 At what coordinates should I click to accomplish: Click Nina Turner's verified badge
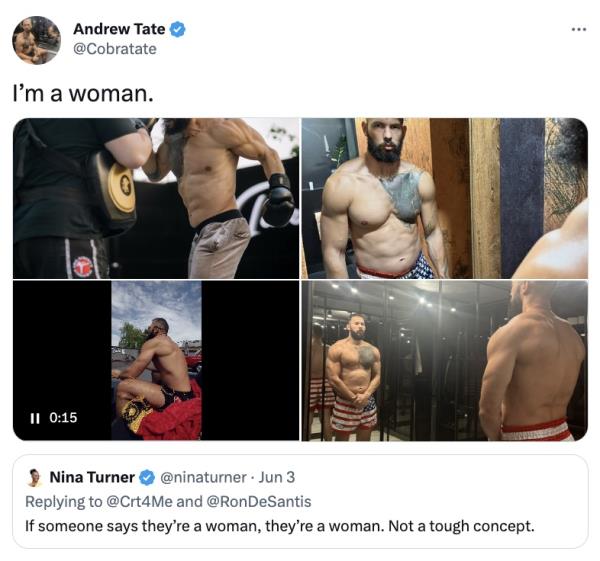coord(147,478)
